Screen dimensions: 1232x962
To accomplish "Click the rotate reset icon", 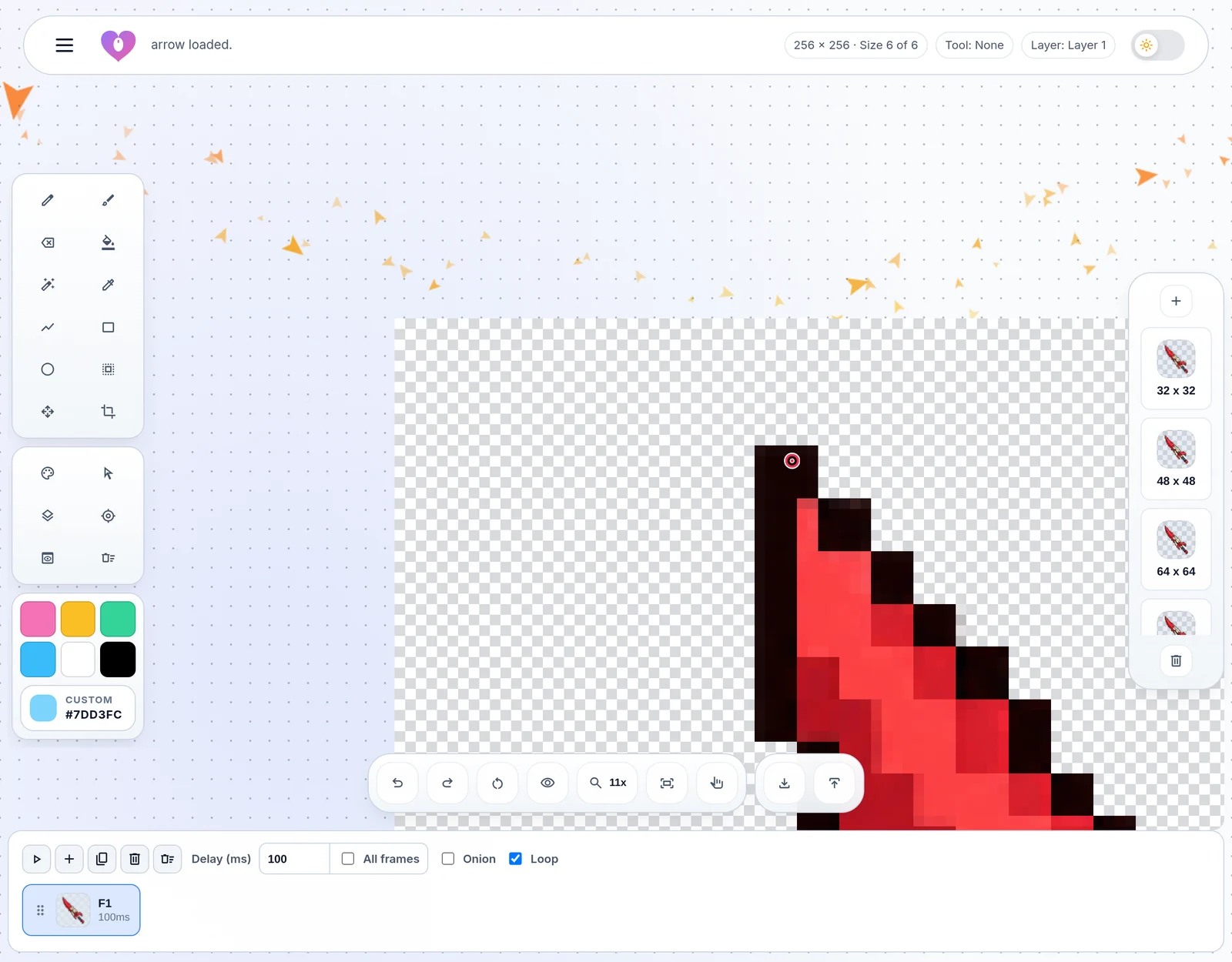I will (x=497, y=783).
